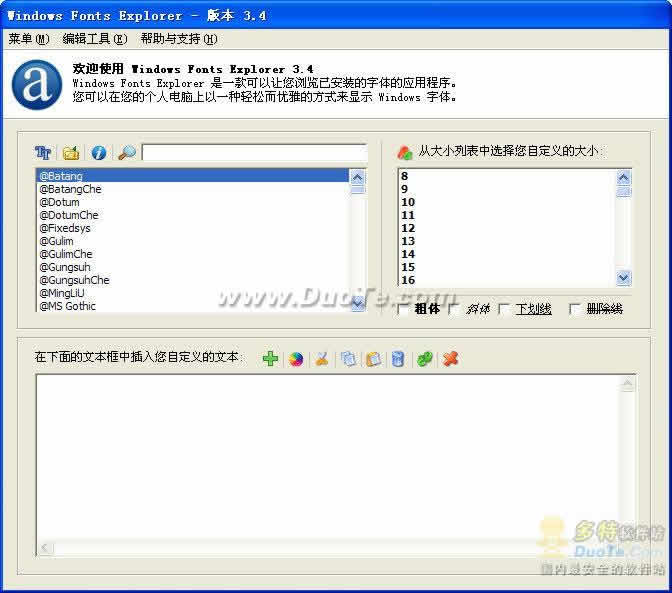Click inside the custom text box
The height and width of the screenshot is (593, 672).
point(328,458)
